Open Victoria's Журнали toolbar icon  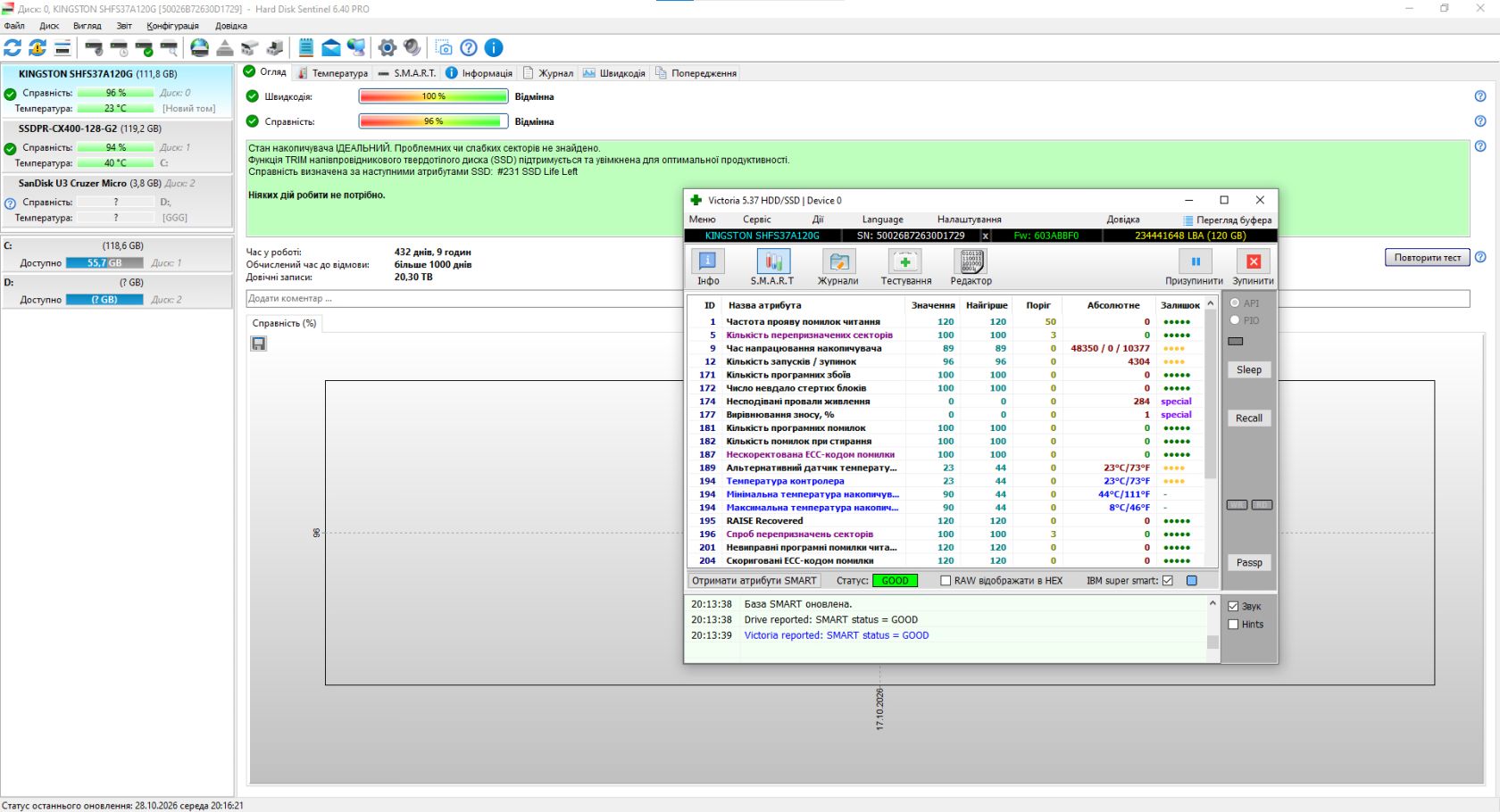tap(838, 261)
